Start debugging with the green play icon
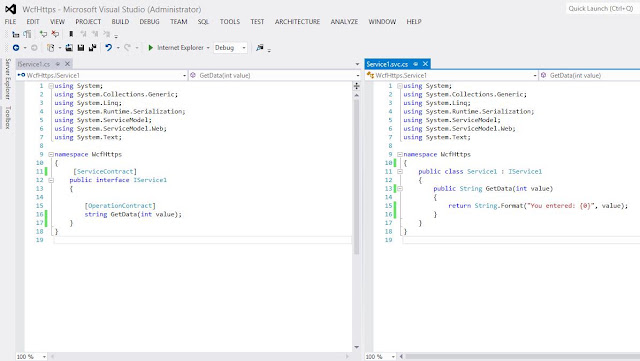Viewport: 640px width, 361px height. click(x=151, y=48)
